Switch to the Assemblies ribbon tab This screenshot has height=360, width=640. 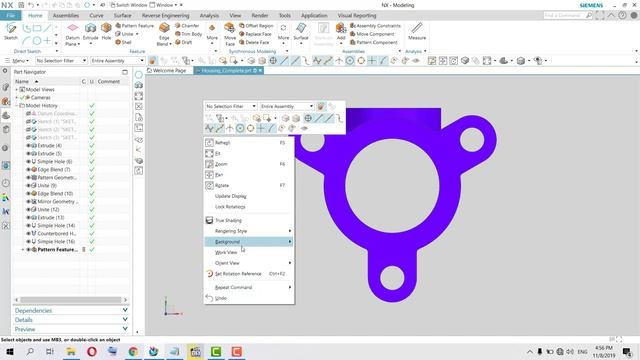pyautogui.click(x=66, y=16)
